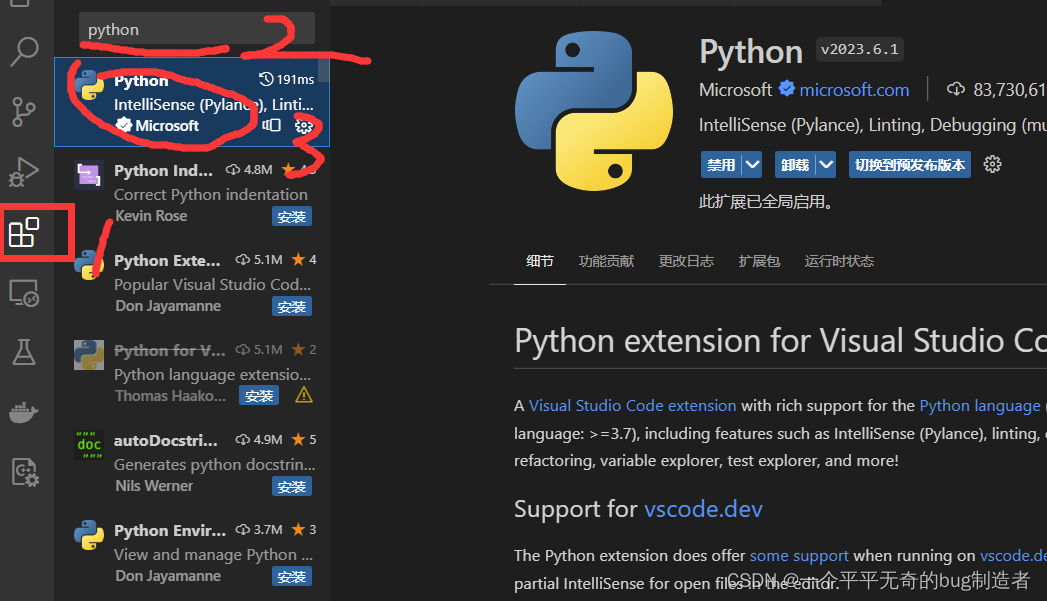Click 切换到预发布版本 button

click(909, 165)
